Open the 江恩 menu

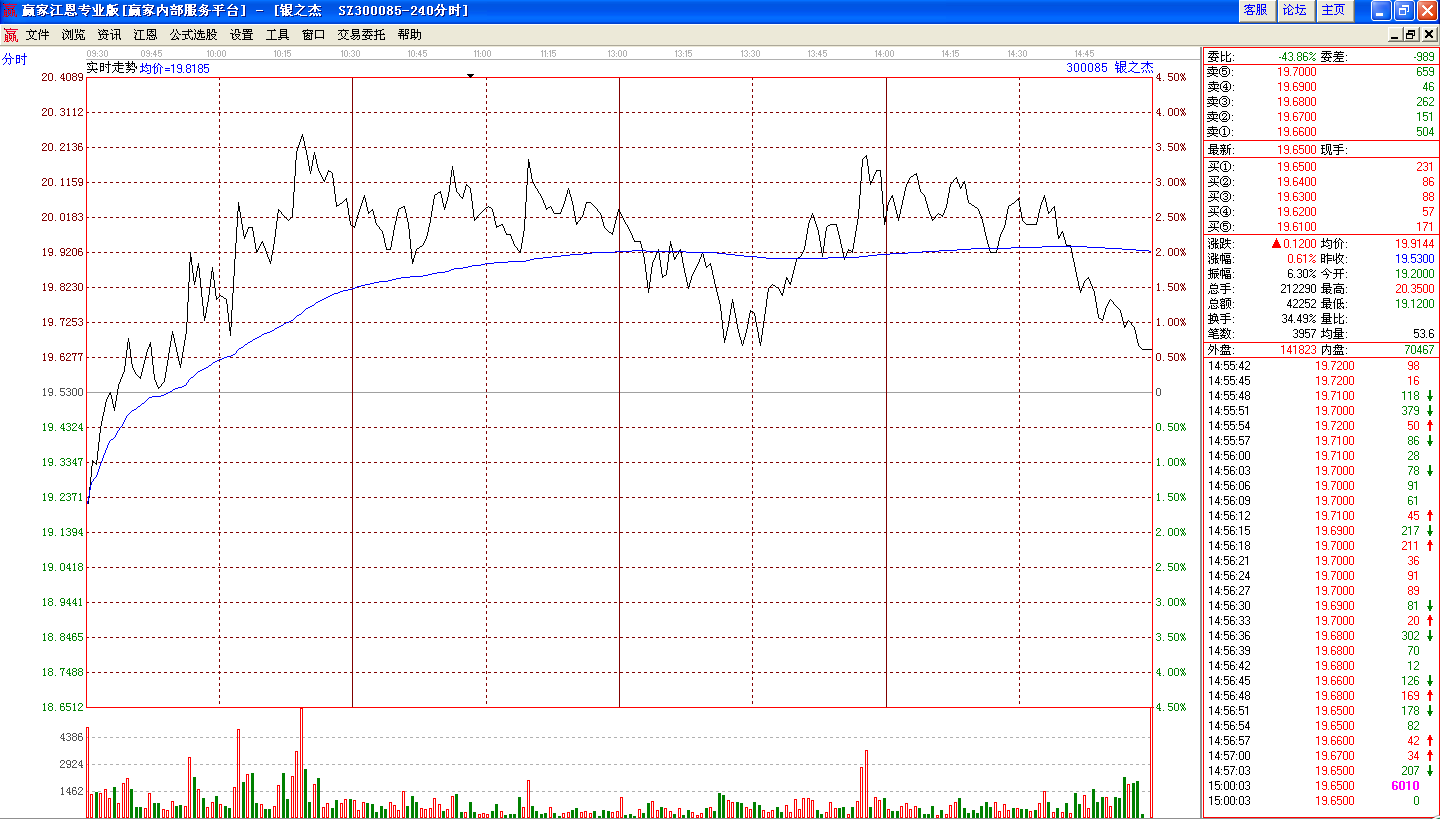pyautogui.click(x=145, y=34)
